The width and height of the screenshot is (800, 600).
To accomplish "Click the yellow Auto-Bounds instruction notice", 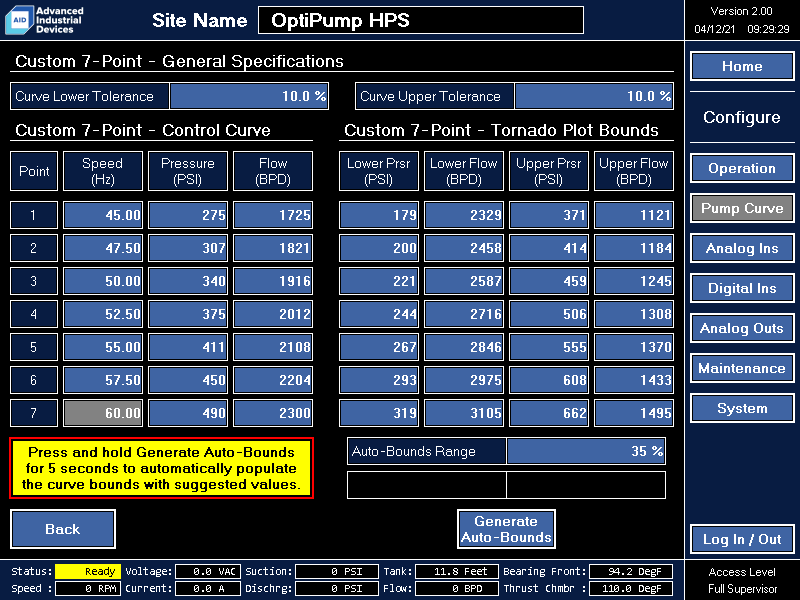I will click(161, 468).
